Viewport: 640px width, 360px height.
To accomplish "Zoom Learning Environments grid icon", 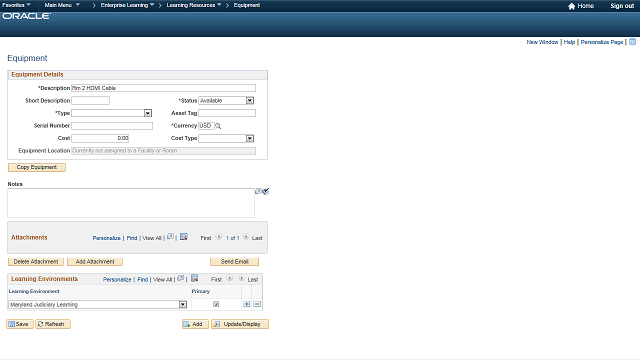I will (x=180, y=278).
